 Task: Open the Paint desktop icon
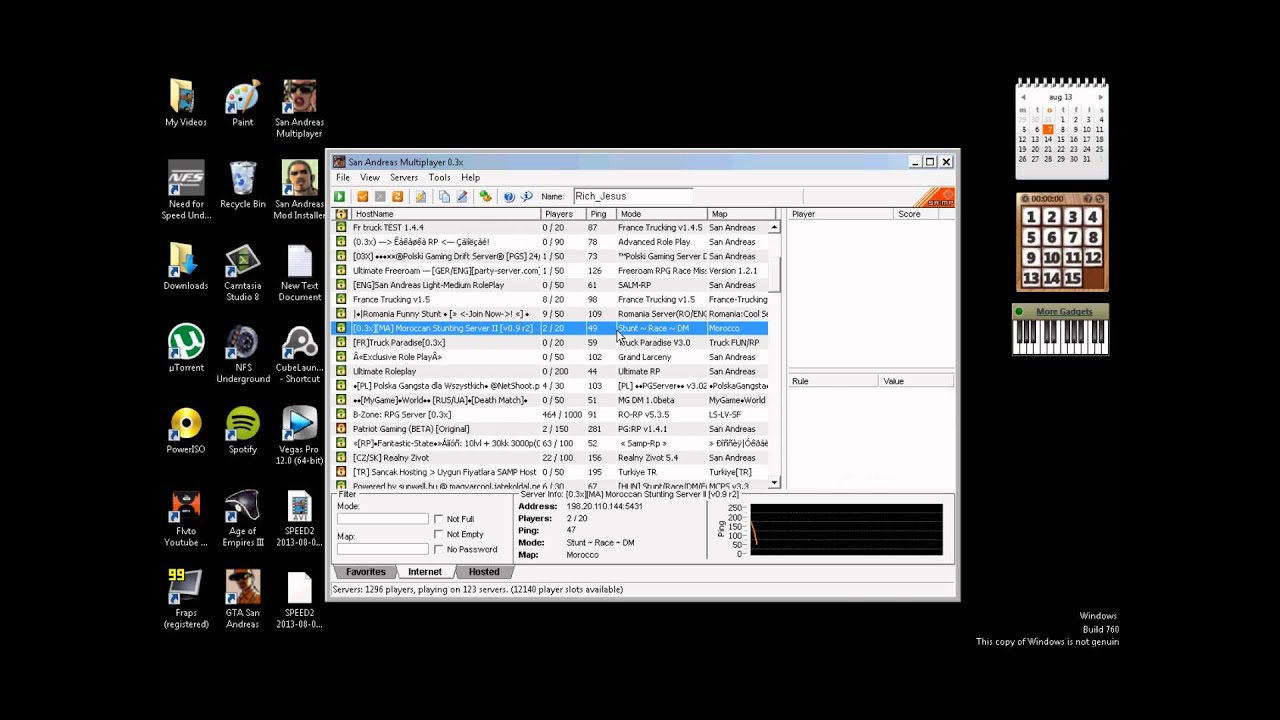242,103
